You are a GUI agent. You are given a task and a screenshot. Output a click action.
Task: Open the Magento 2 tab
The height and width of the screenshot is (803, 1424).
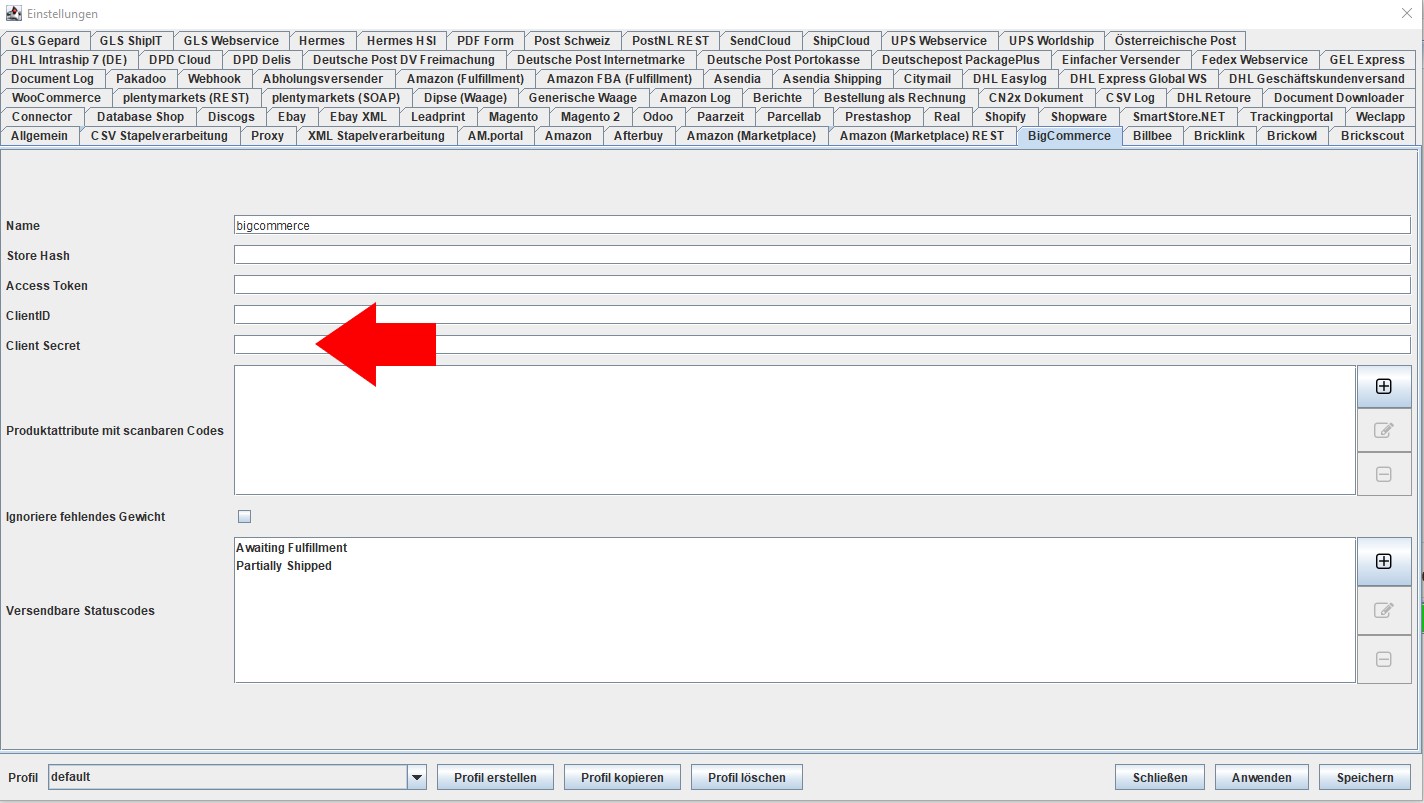(590, 117)
